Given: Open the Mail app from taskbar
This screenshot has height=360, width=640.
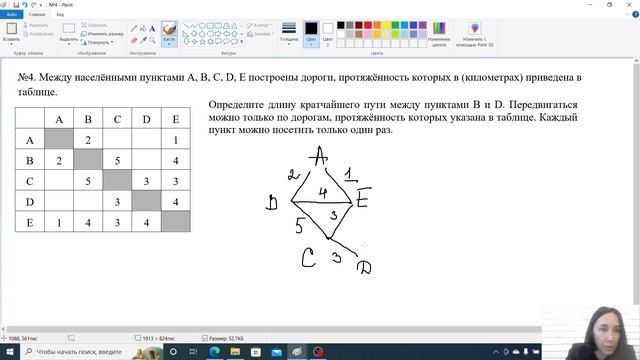Looking at the screenshot, I should pos(277,352).
